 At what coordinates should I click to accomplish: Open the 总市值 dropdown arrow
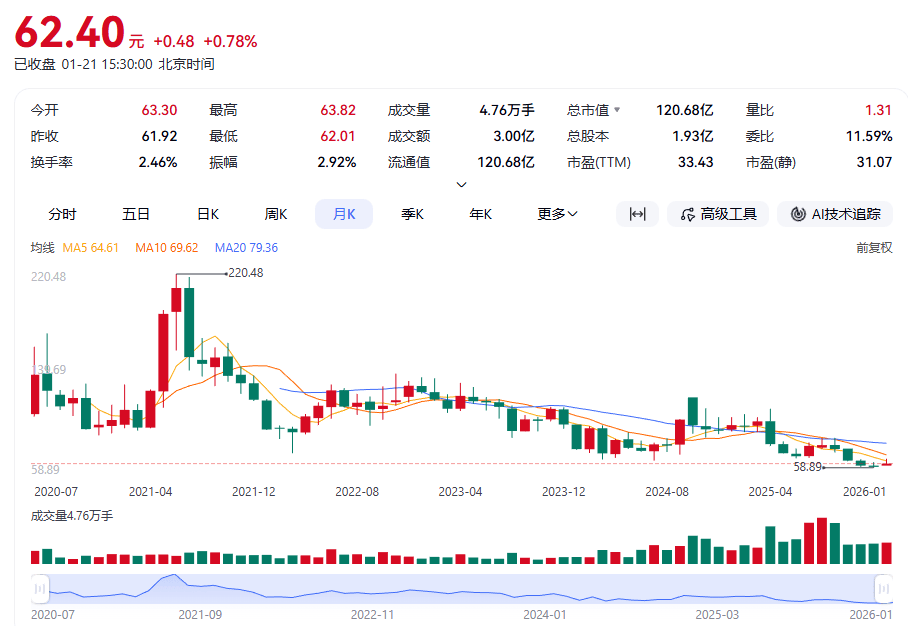[x=617, y=111]
